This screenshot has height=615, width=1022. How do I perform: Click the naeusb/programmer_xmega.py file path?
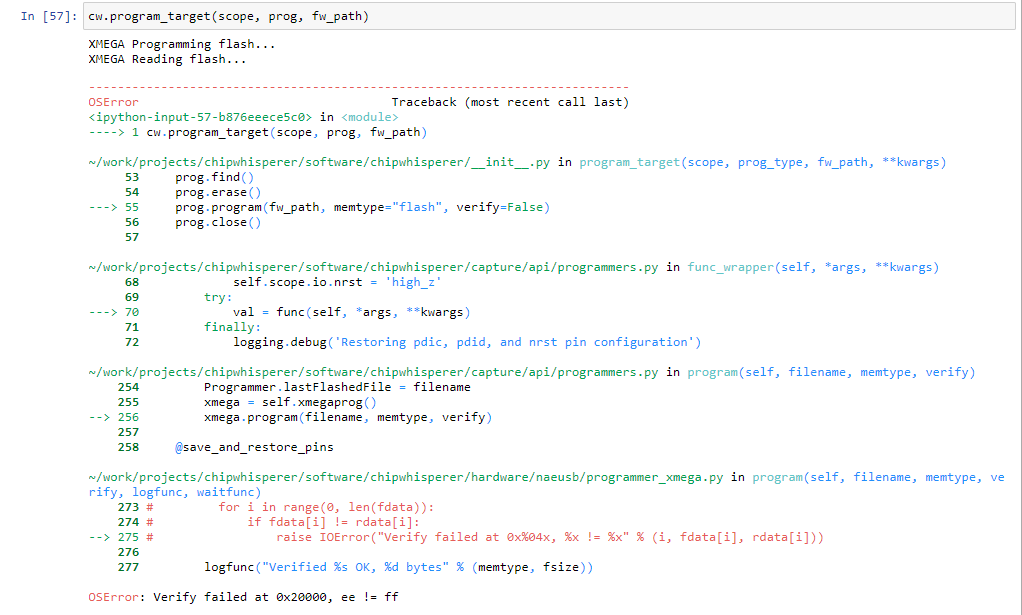(x=406, y=477)
